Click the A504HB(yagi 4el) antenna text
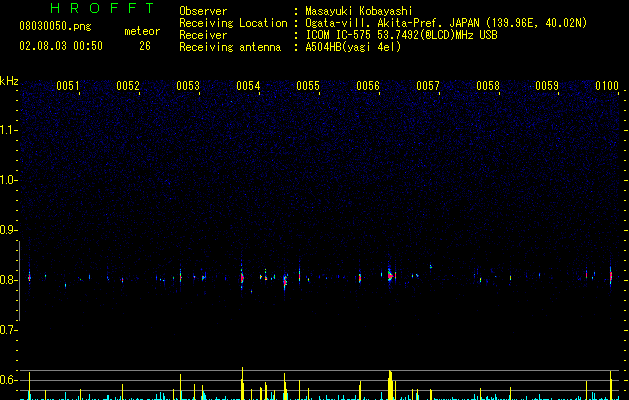629x400 pixels. 353,47
